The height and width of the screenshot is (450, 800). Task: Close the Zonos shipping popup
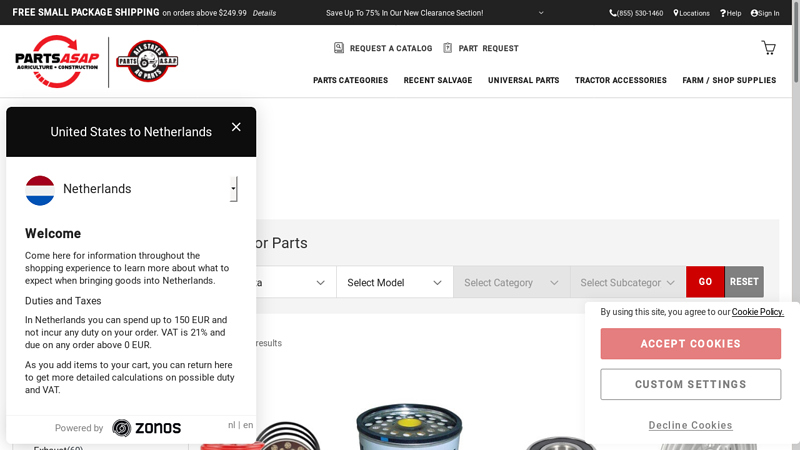(236, 127)
